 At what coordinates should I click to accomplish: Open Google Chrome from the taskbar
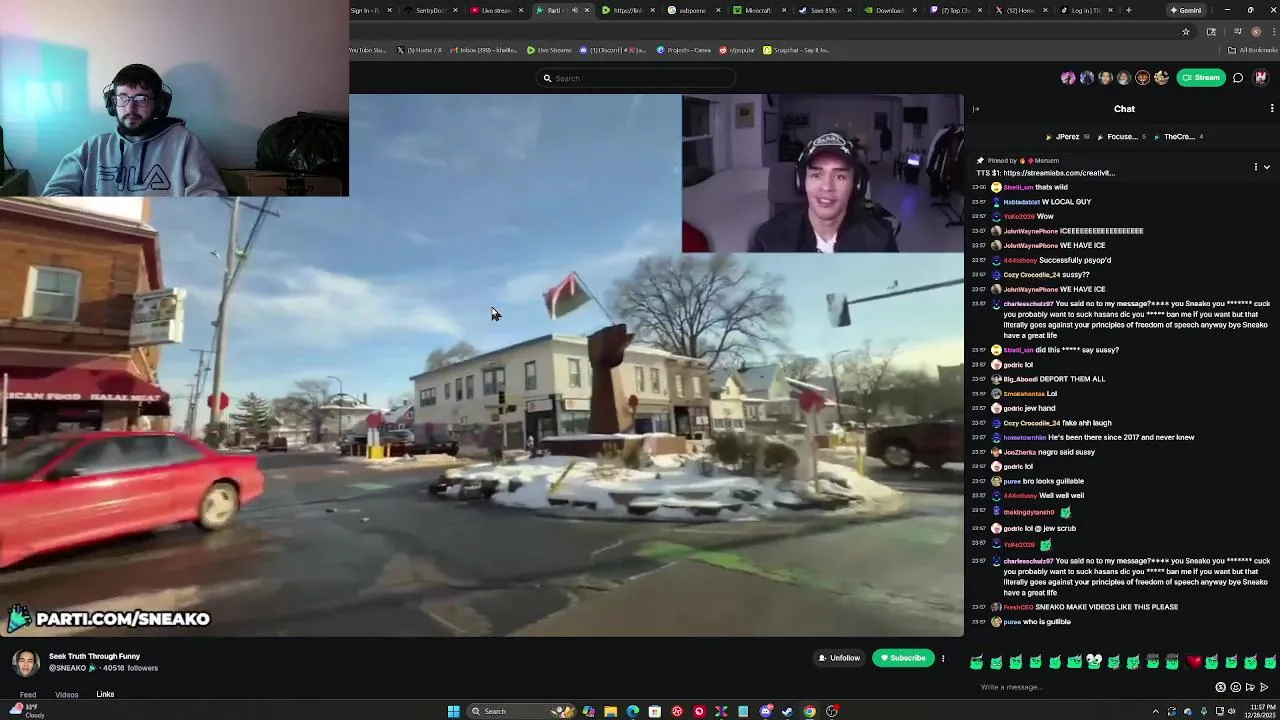[x=809, y=711]
